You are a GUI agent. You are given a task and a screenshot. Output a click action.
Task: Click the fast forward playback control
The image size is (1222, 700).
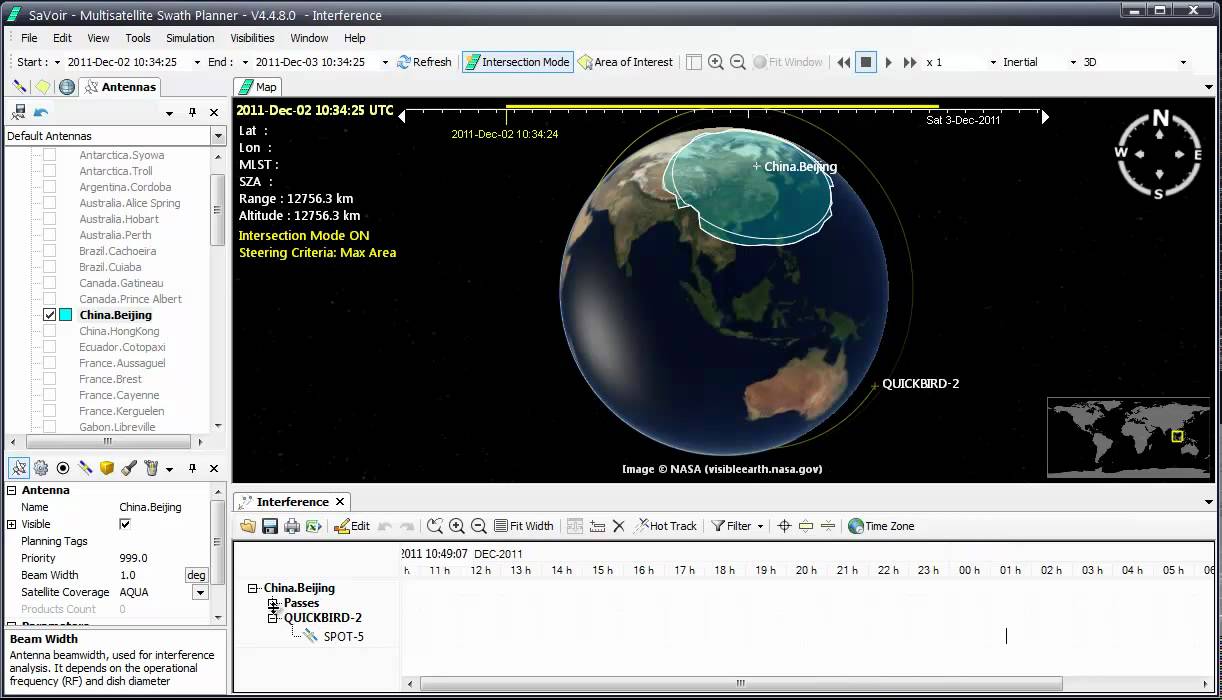coord(910,62)
